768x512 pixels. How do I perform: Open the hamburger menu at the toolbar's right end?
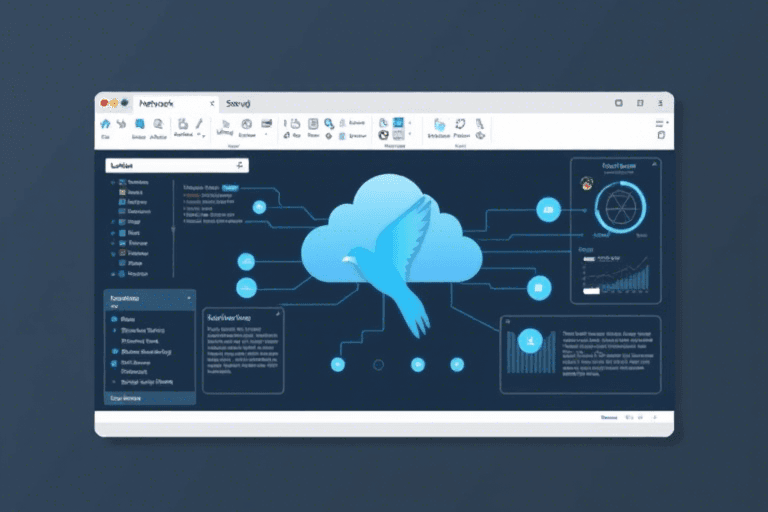click(x=660, y=125)
